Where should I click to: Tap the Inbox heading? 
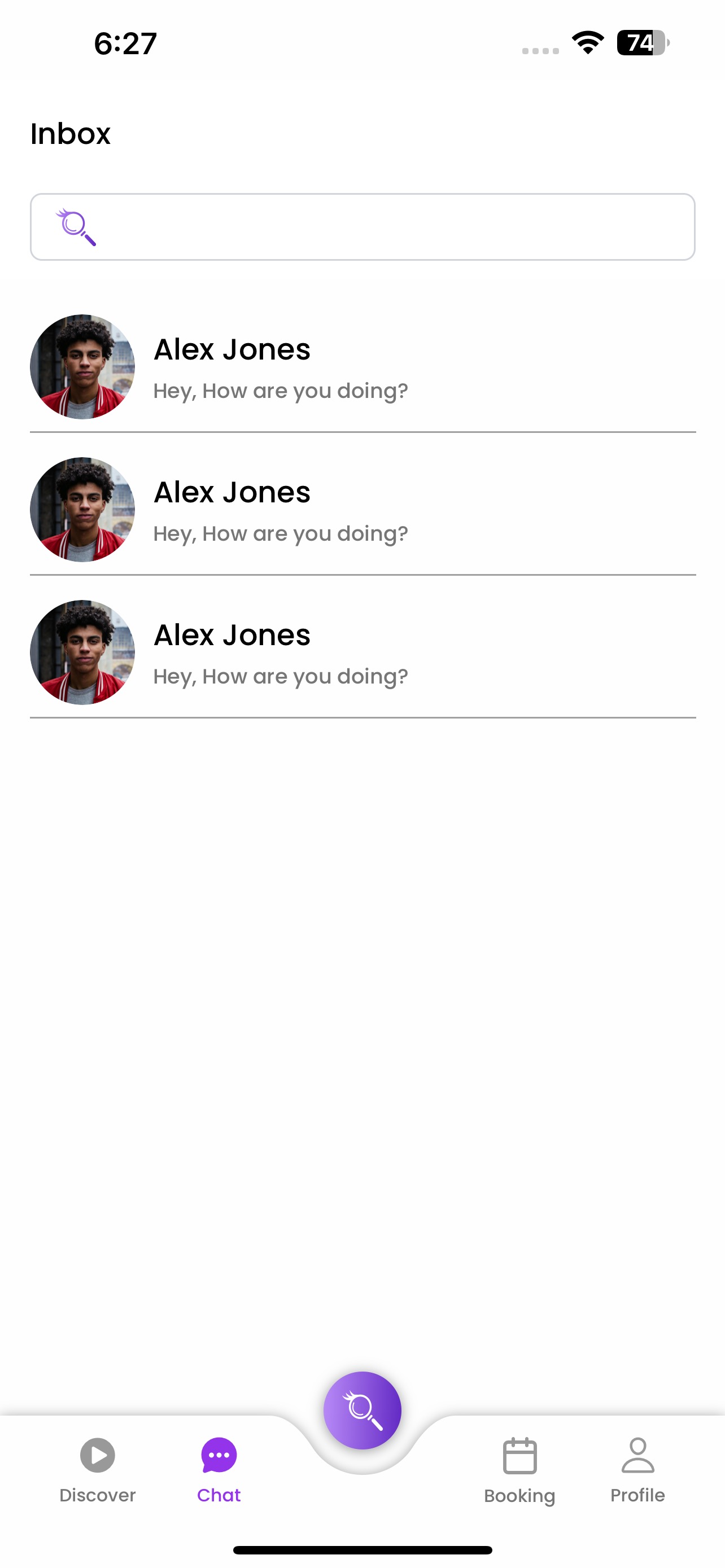pyautogui.click(x=71, y=133)
